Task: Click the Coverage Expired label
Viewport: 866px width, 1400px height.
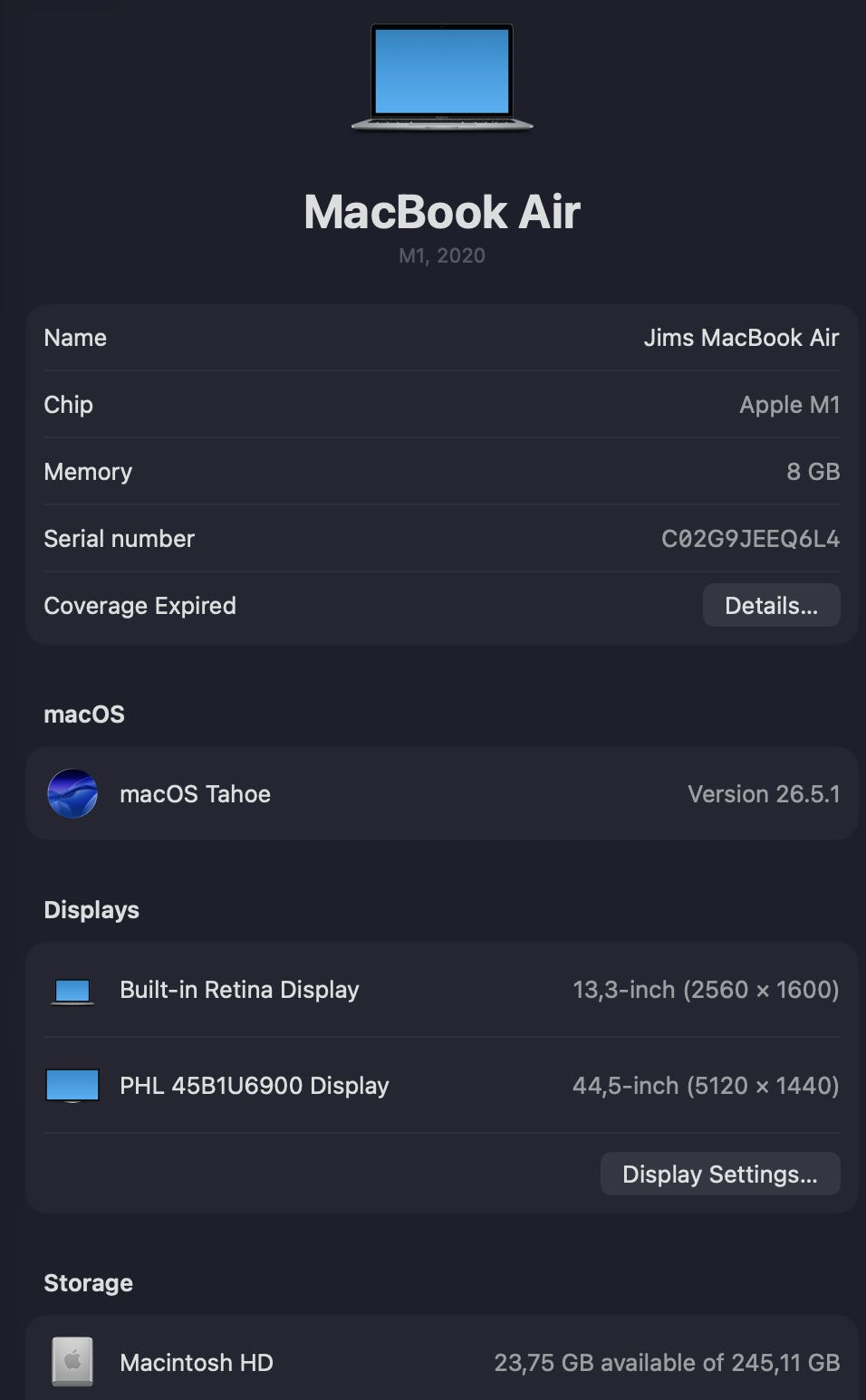Action: coord(140,606)
